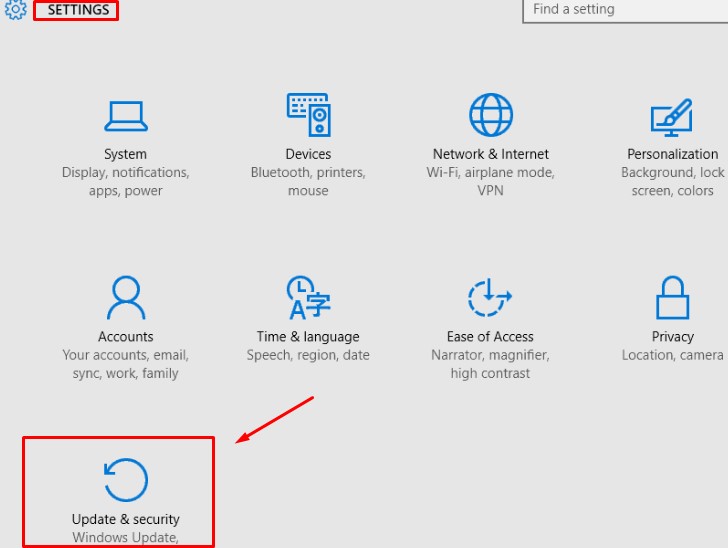Click the Devices text label
The height and width of the screenshot is (548, 728).
click(308, 154)
